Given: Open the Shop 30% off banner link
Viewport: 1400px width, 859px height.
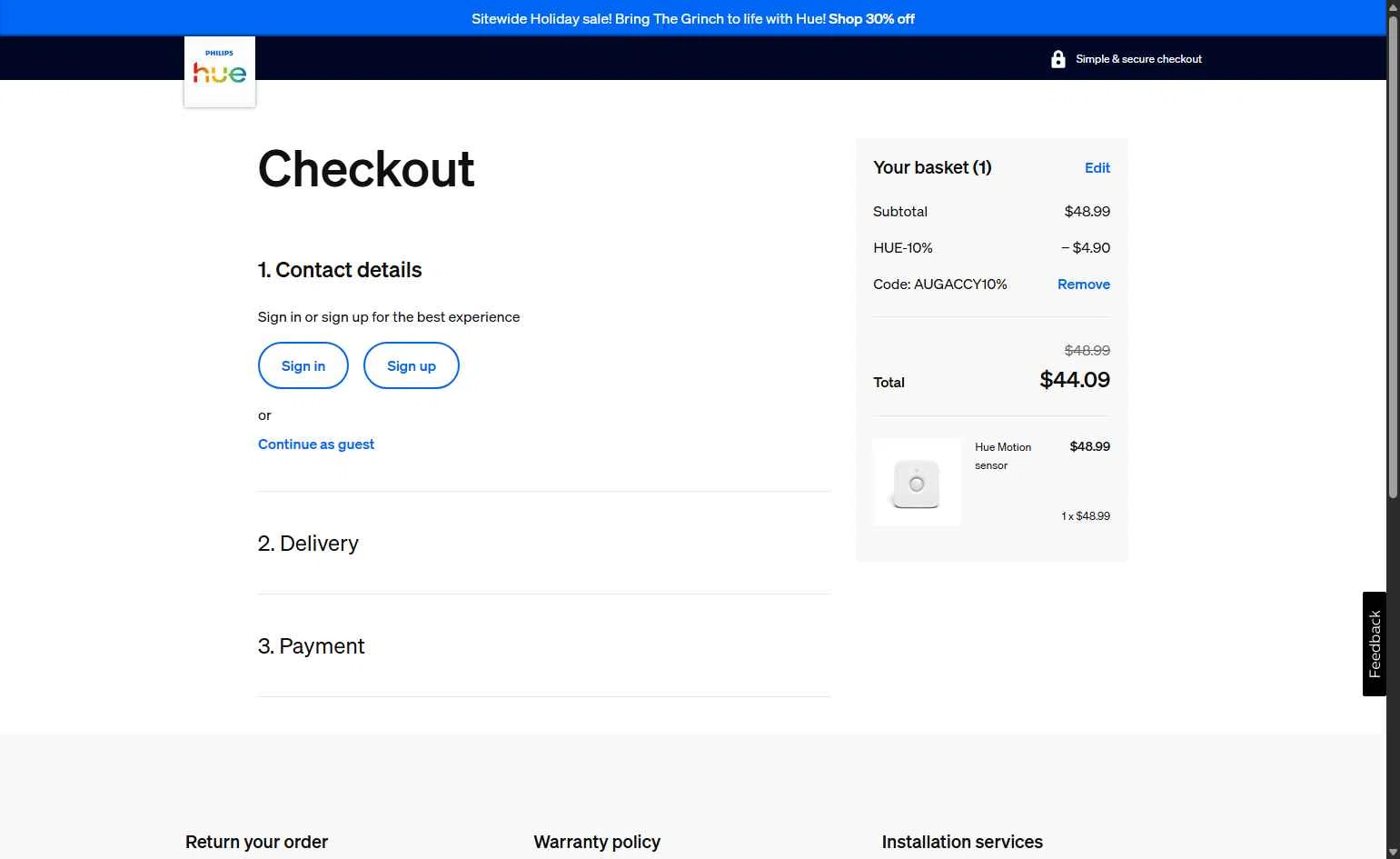Looking at the screenshot, I should 871,18.
